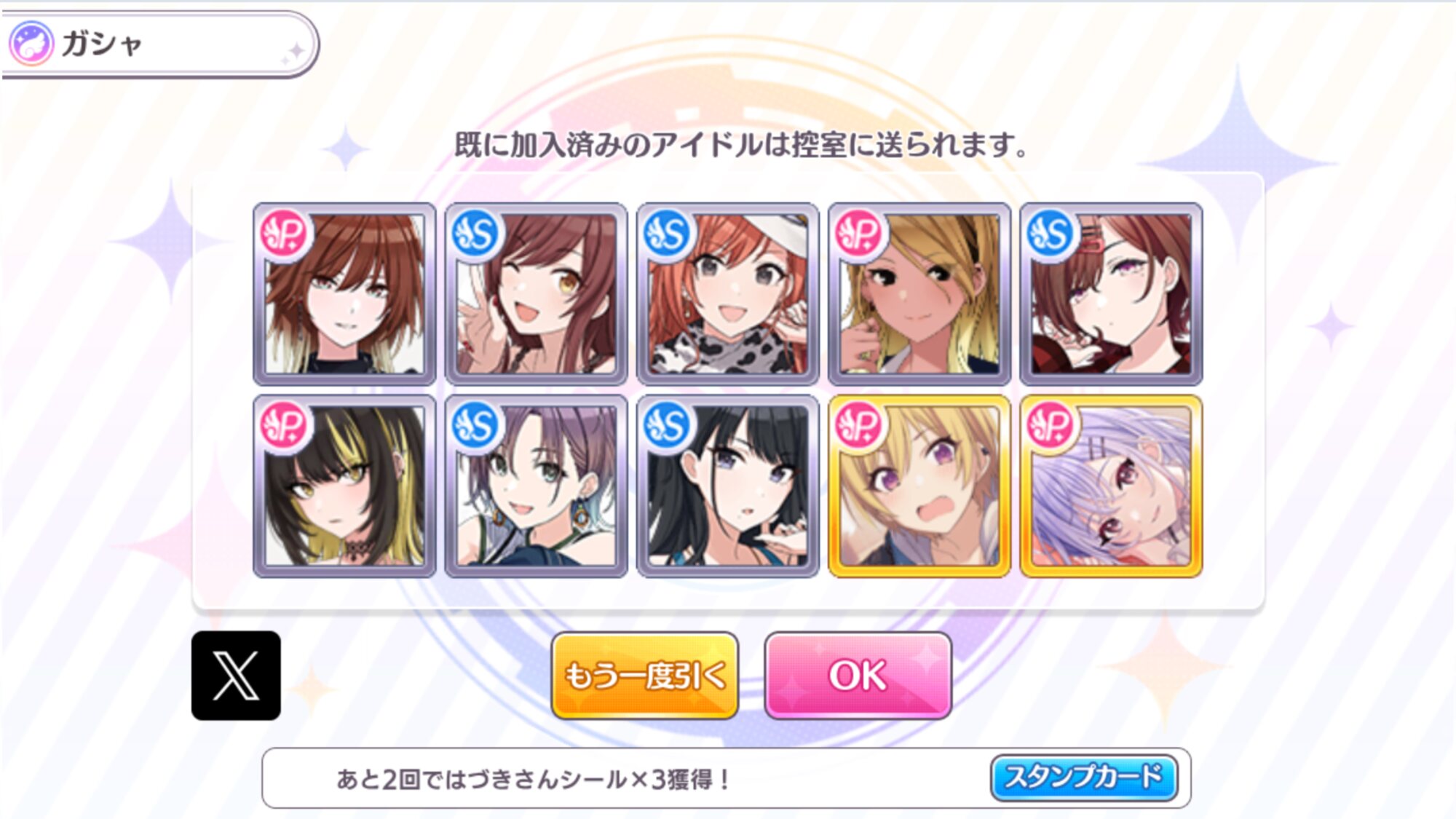The image size is (1456, 819).
Task: Click the pink P badge on the brown-haired idol card
Action: pos(284,234)
